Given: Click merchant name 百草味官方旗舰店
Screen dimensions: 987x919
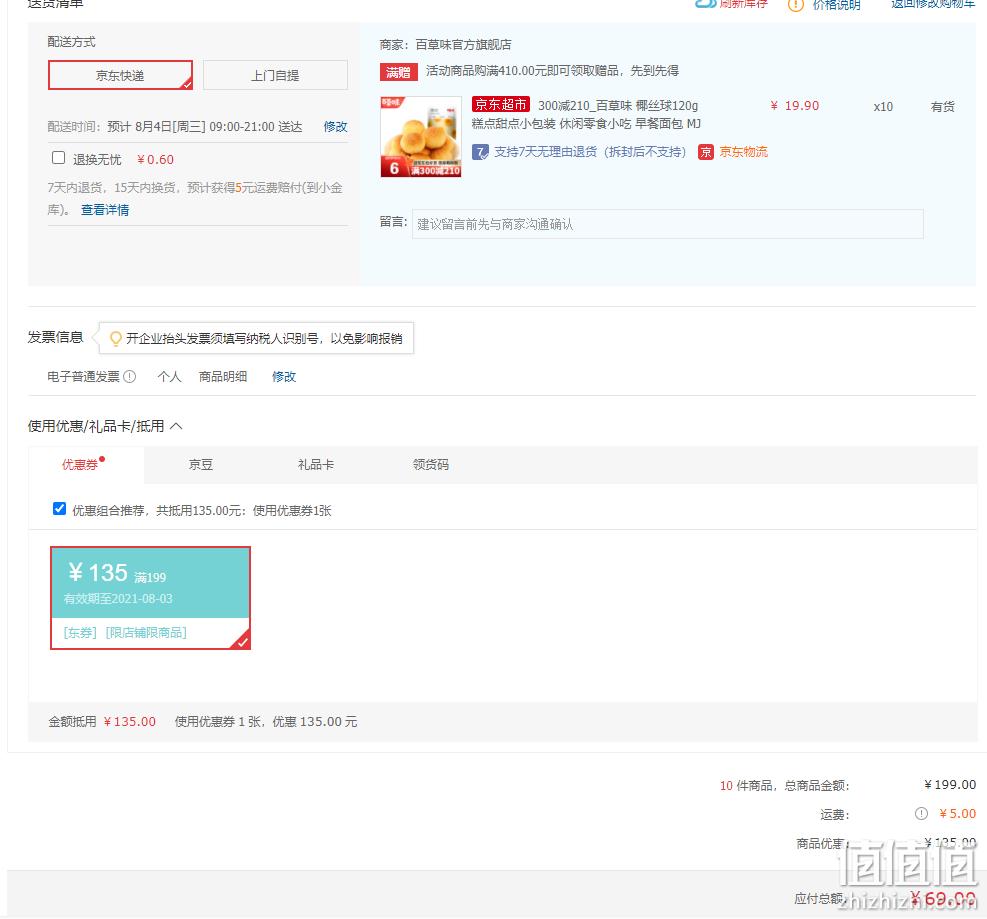Looking at the screenshot, I should click(x=463, y=45).
